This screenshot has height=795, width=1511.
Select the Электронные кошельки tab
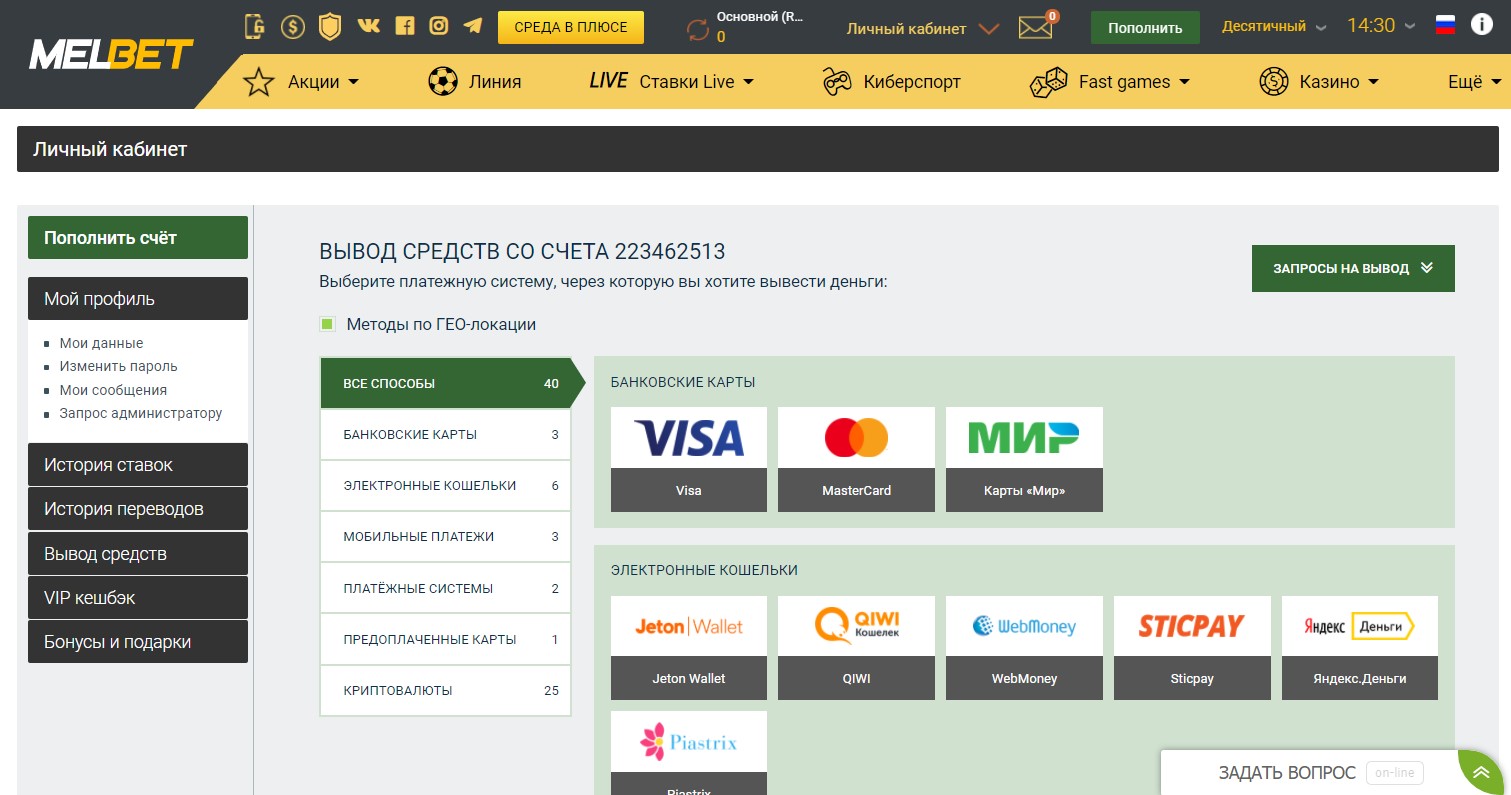click(446, 486)
